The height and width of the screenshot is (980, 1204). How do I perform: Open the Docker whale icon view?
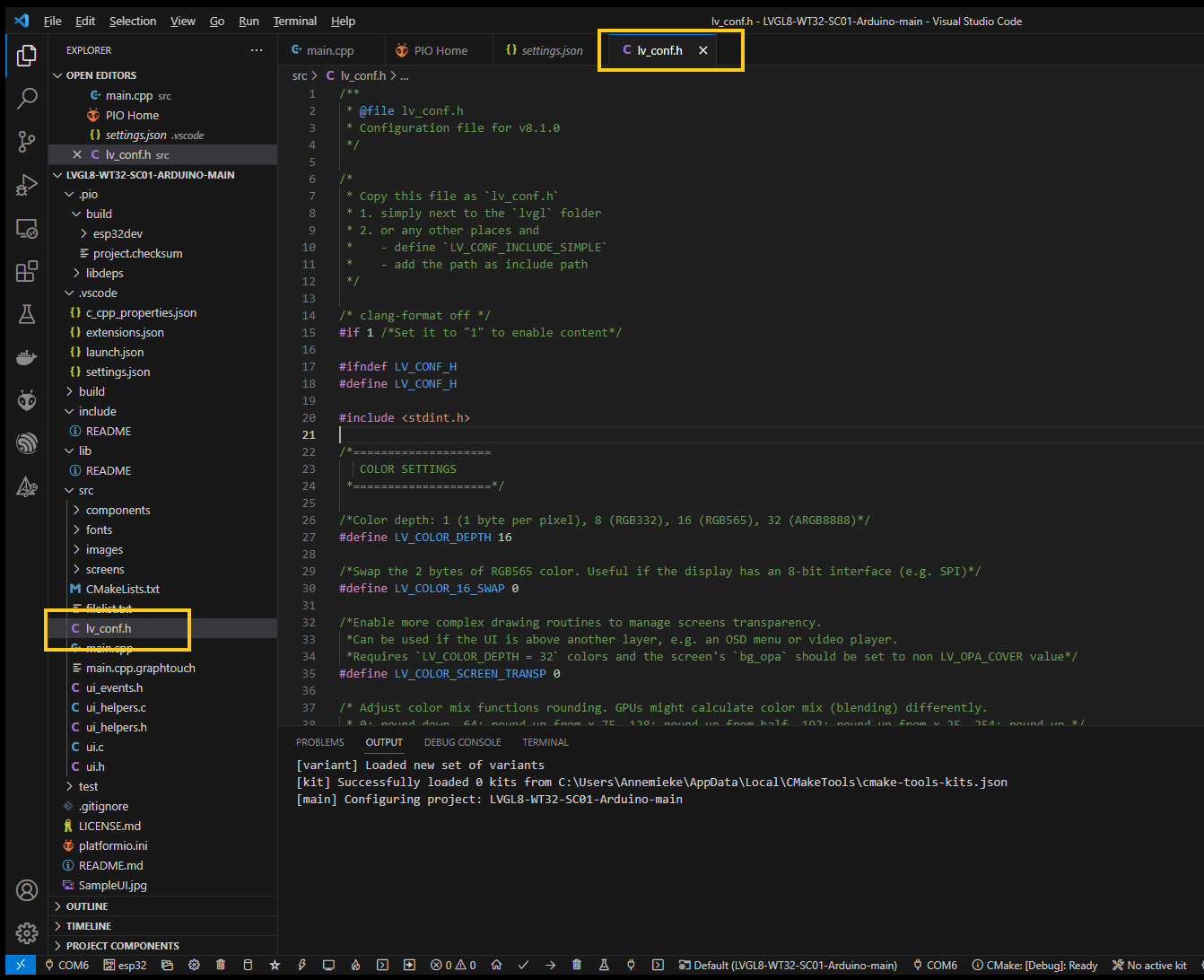click(x=27, y=357)
